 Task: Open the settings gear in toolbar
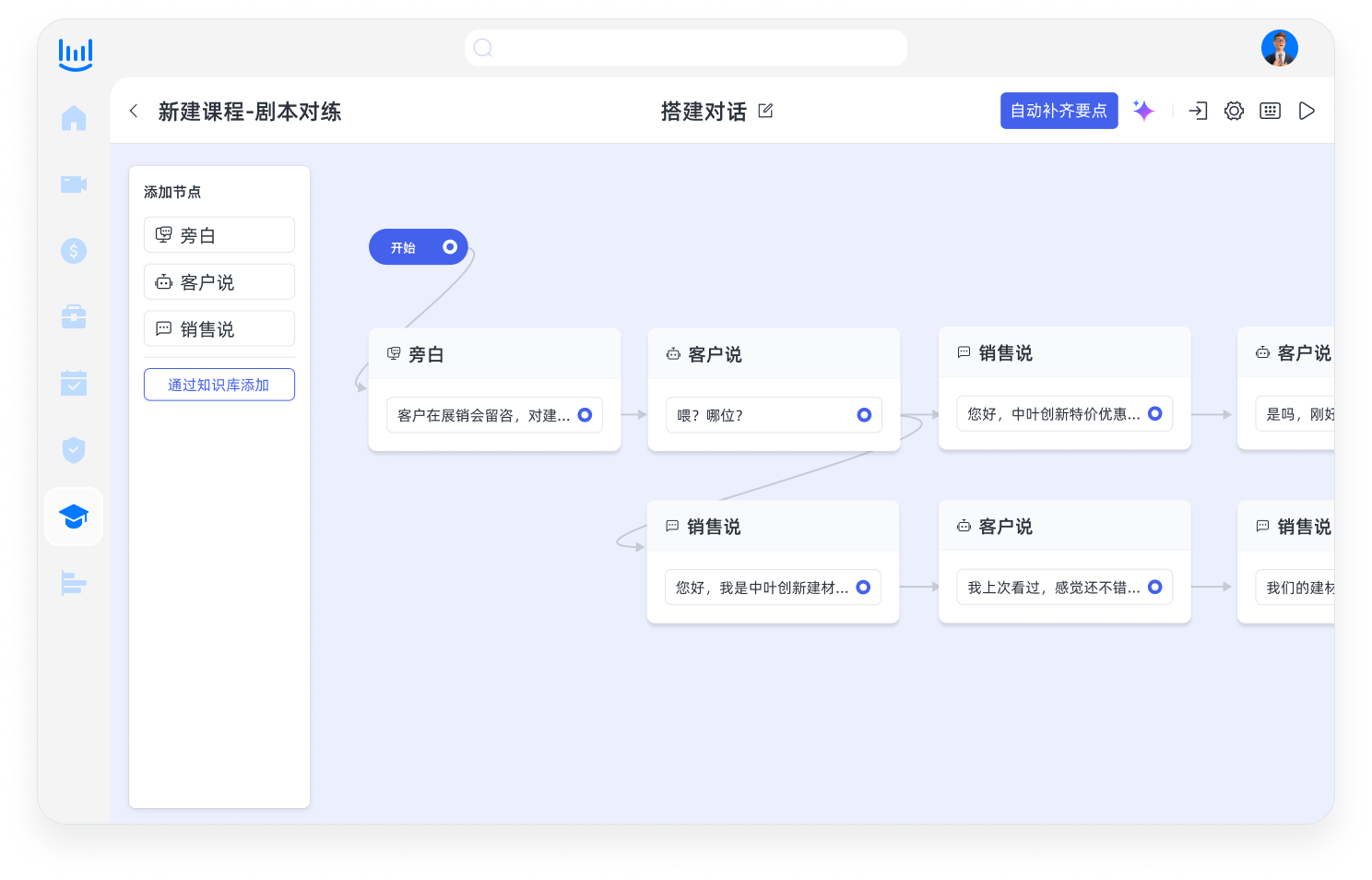tap(1234, 111)
